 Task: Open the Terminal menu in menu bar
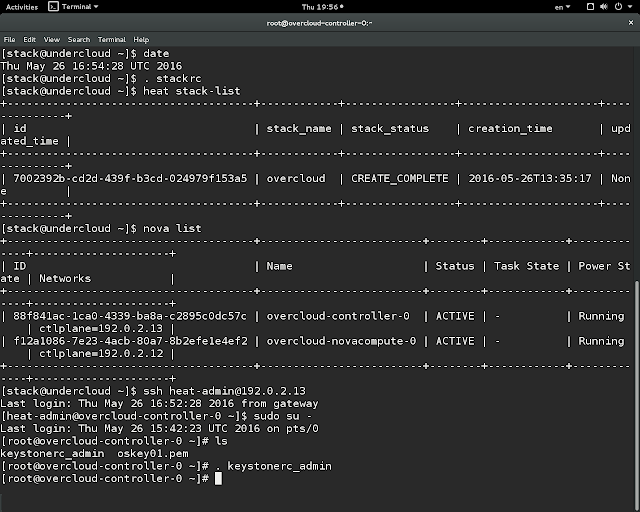112,39
